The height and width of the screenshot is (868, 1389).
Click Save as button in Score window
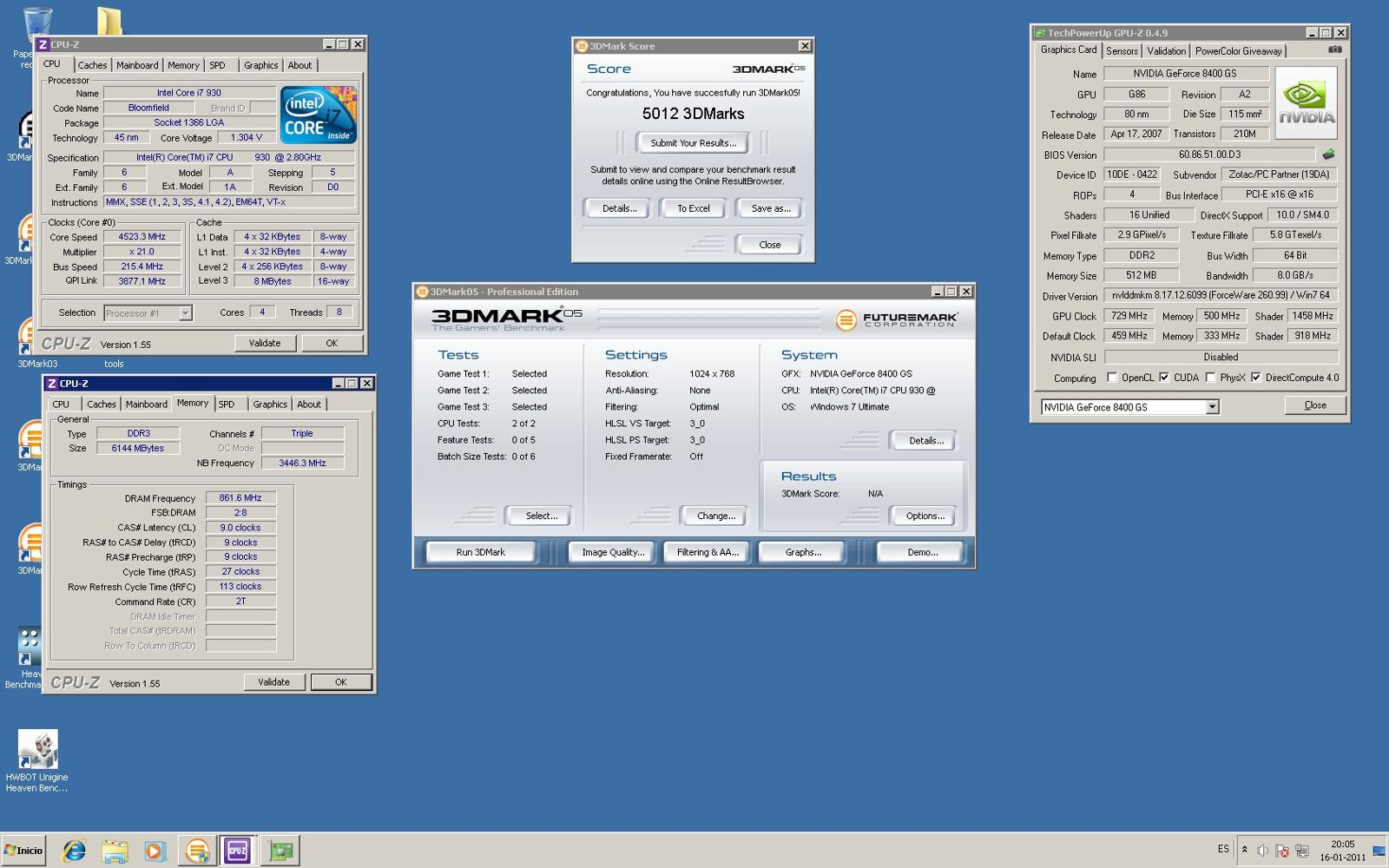771,208
